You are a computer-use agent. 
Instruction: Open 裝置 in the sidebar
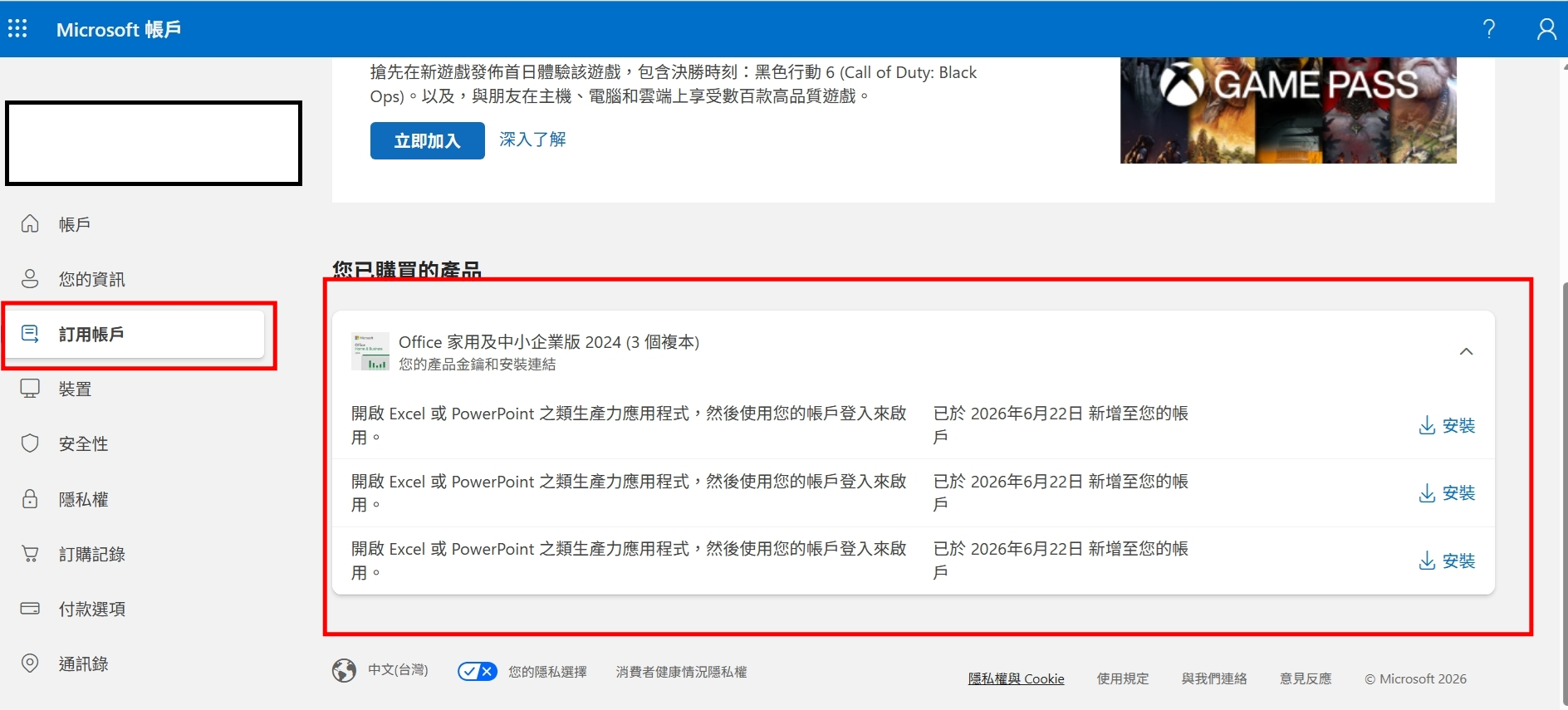[x=75, y=389]
